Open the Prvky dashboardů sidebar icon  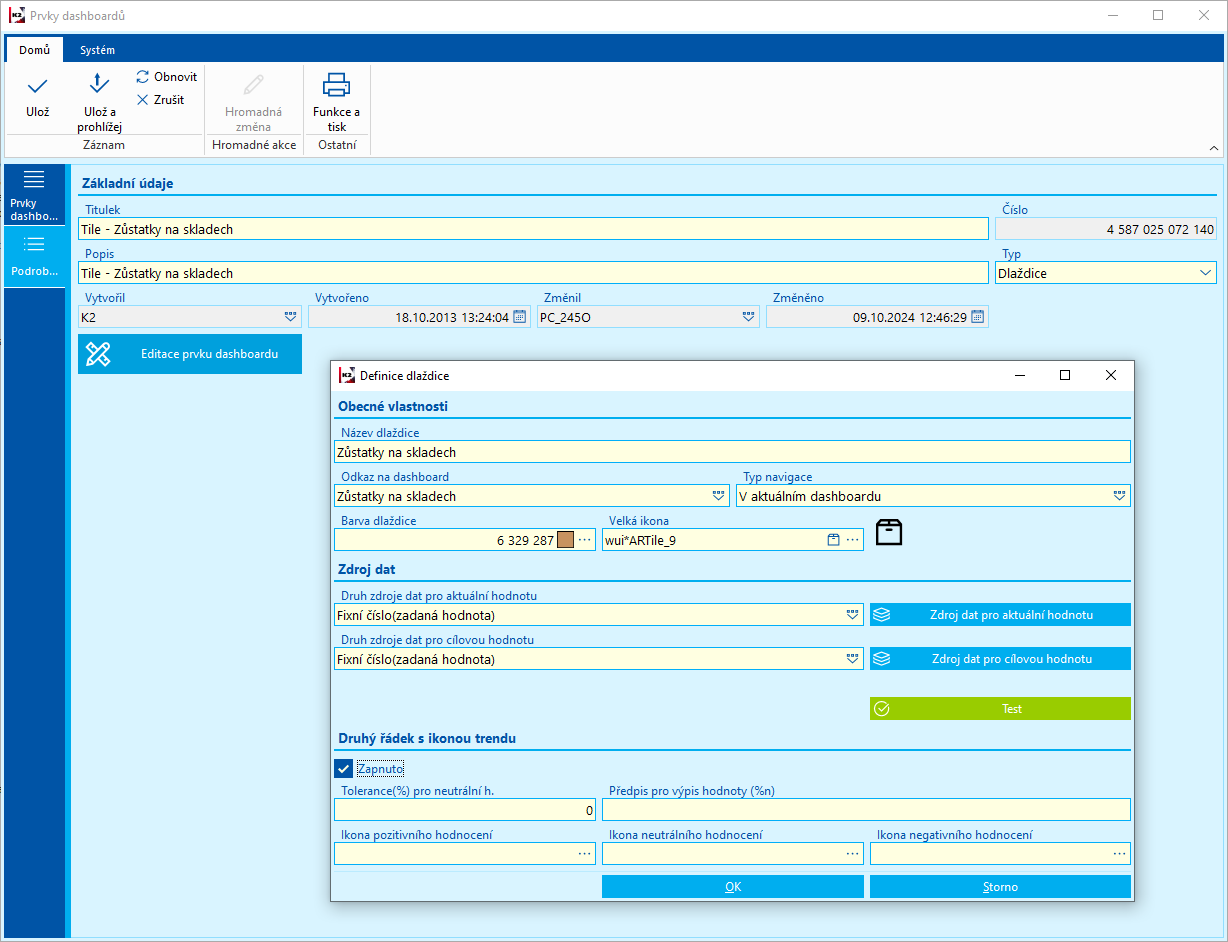[x=34, y=180]
